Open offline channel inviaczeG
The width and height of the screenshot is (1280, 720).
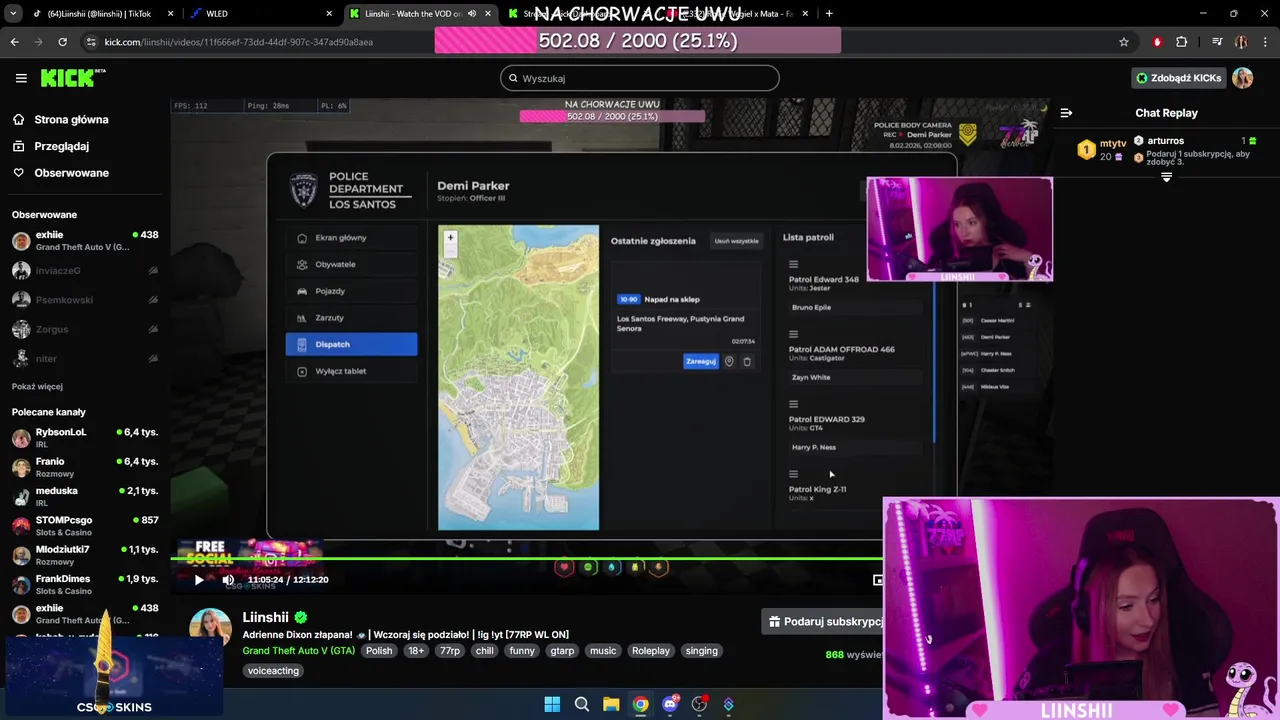pos(85,270)
